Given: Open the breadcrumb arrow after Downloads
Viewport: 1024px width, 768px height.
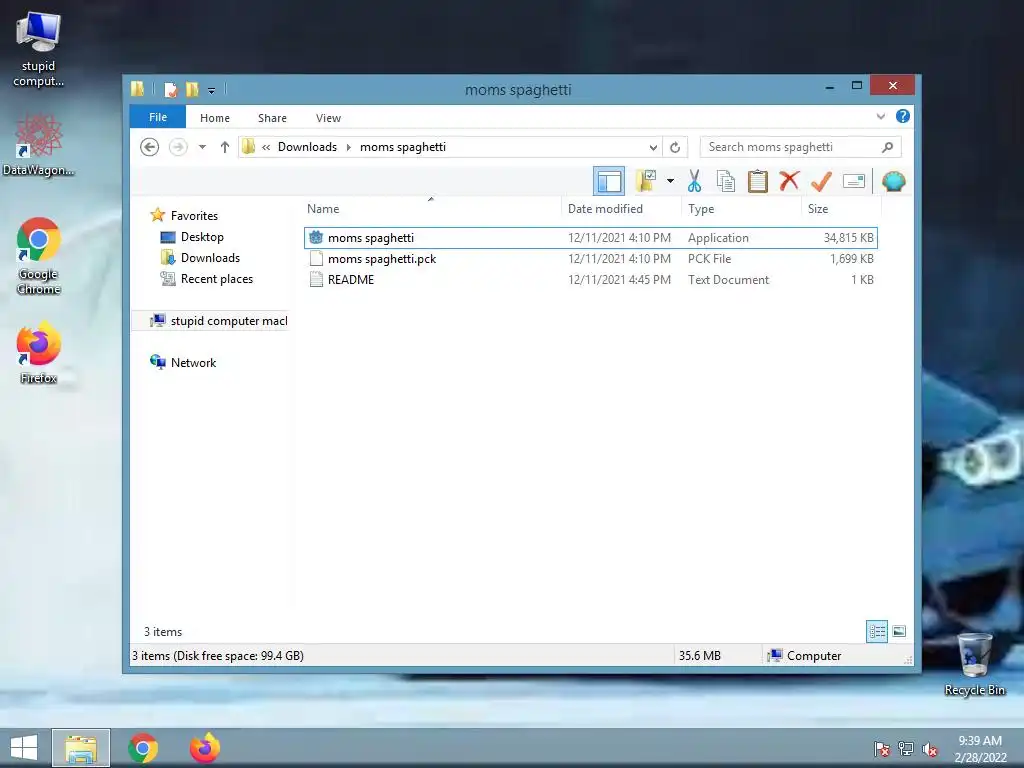Looking at the screenshot, I should pyautogui.click(x=348, y=148).
